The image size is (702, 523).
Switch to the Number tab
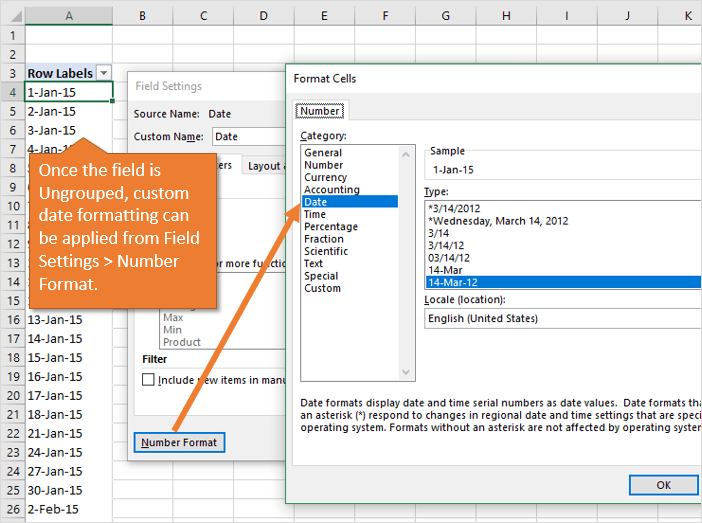coord(320,111)
